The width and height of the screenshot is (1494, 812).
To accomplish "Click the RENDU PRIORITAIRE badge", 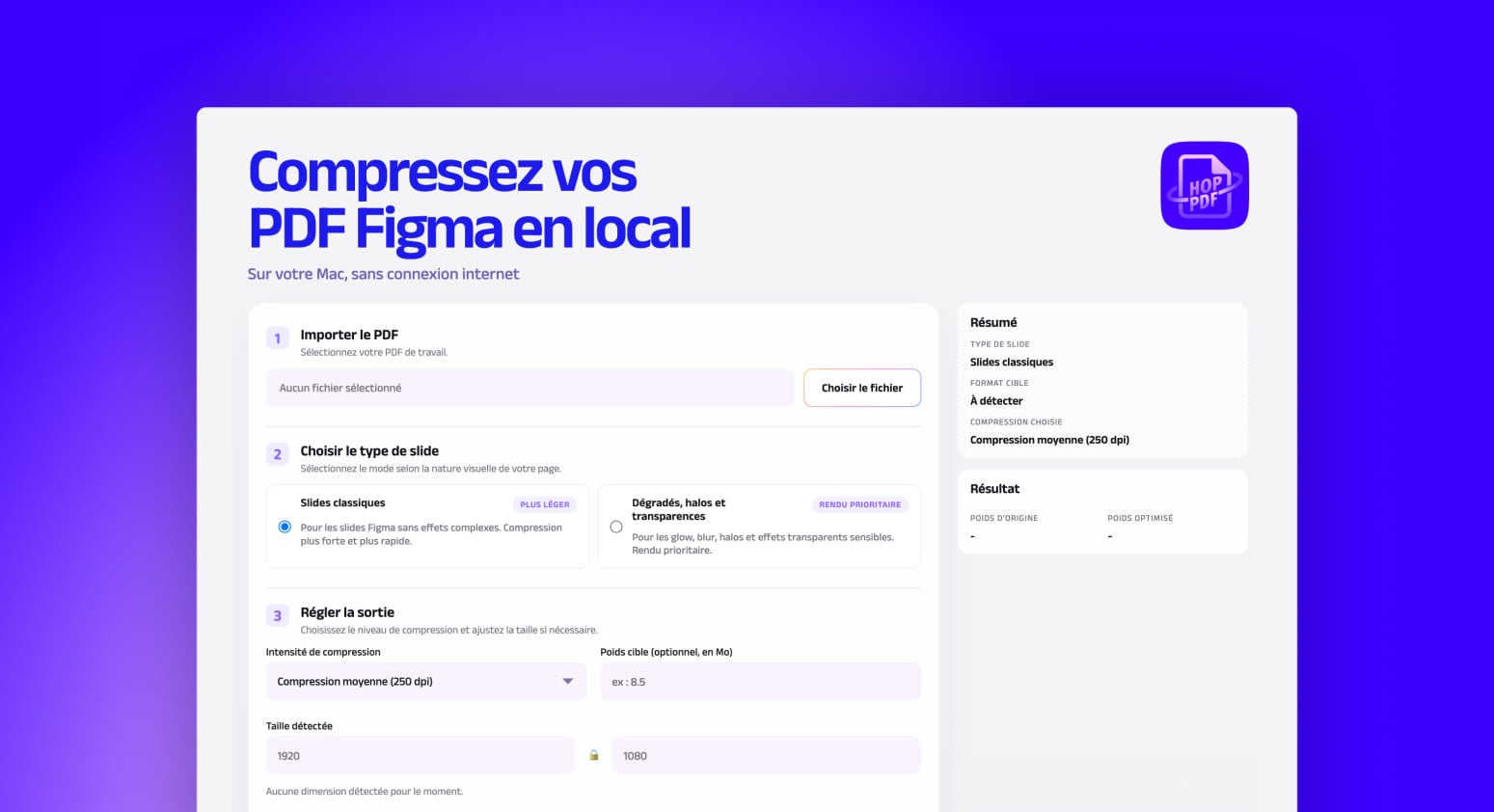I will click(x=860, y=504).
